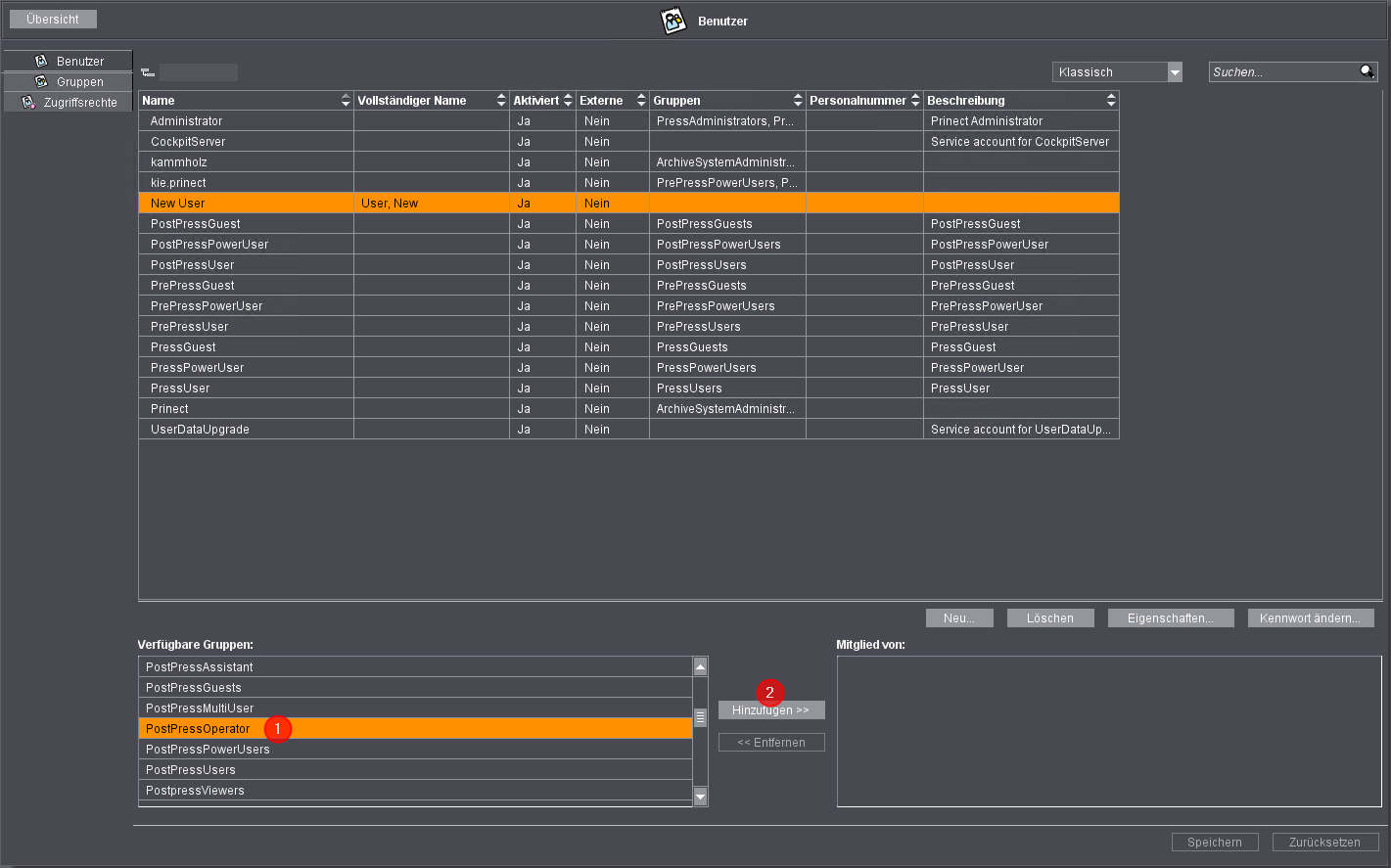Open the Klassisch view dropdown
The width and height of the screenshot is (1391, 868).
point(1117,71)
